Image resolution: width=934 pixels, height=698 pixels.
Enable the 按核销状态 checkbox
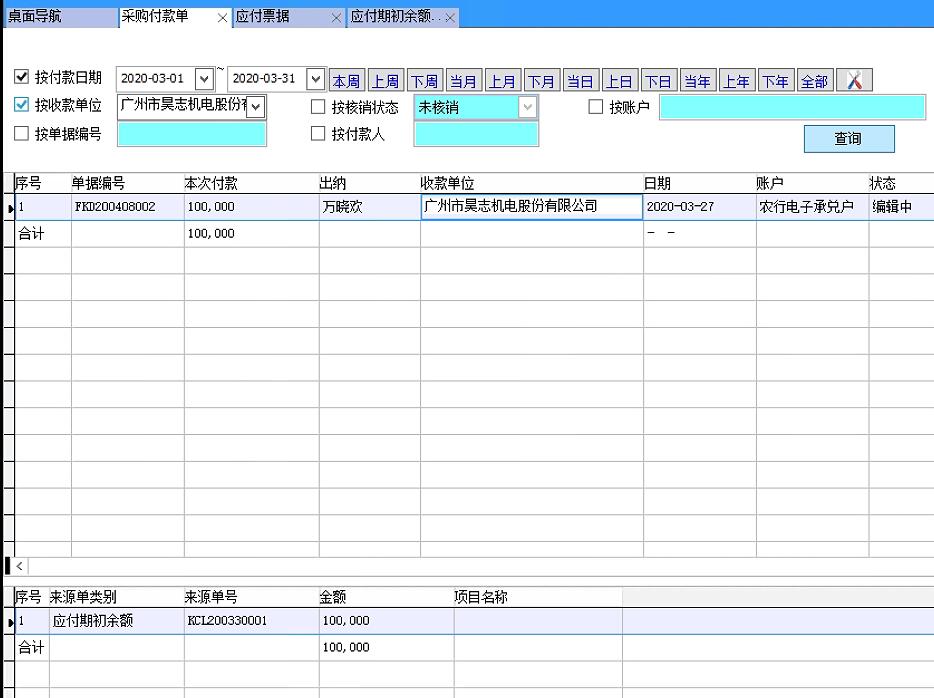tap(318, 107)
